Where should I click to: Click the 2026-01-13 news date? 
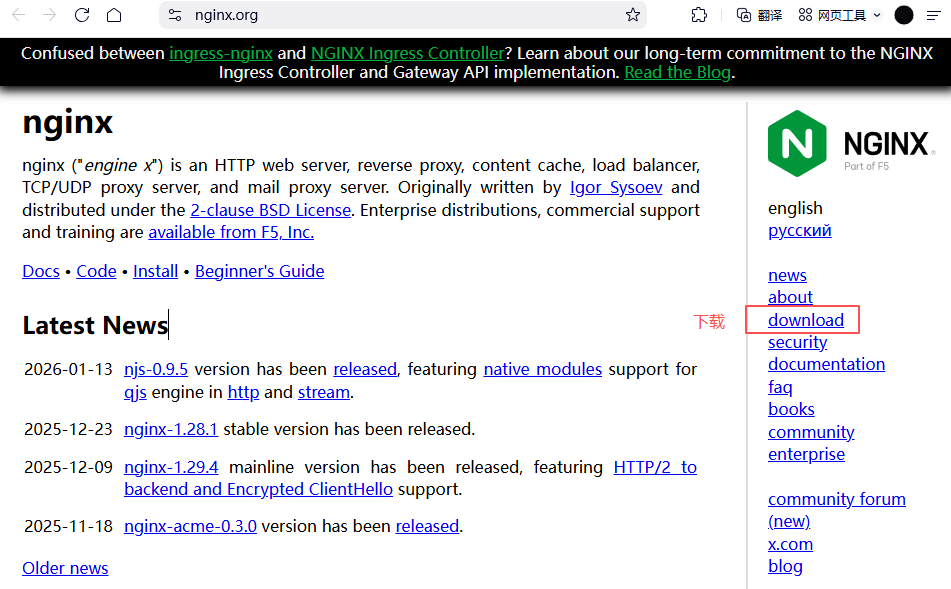69,369
